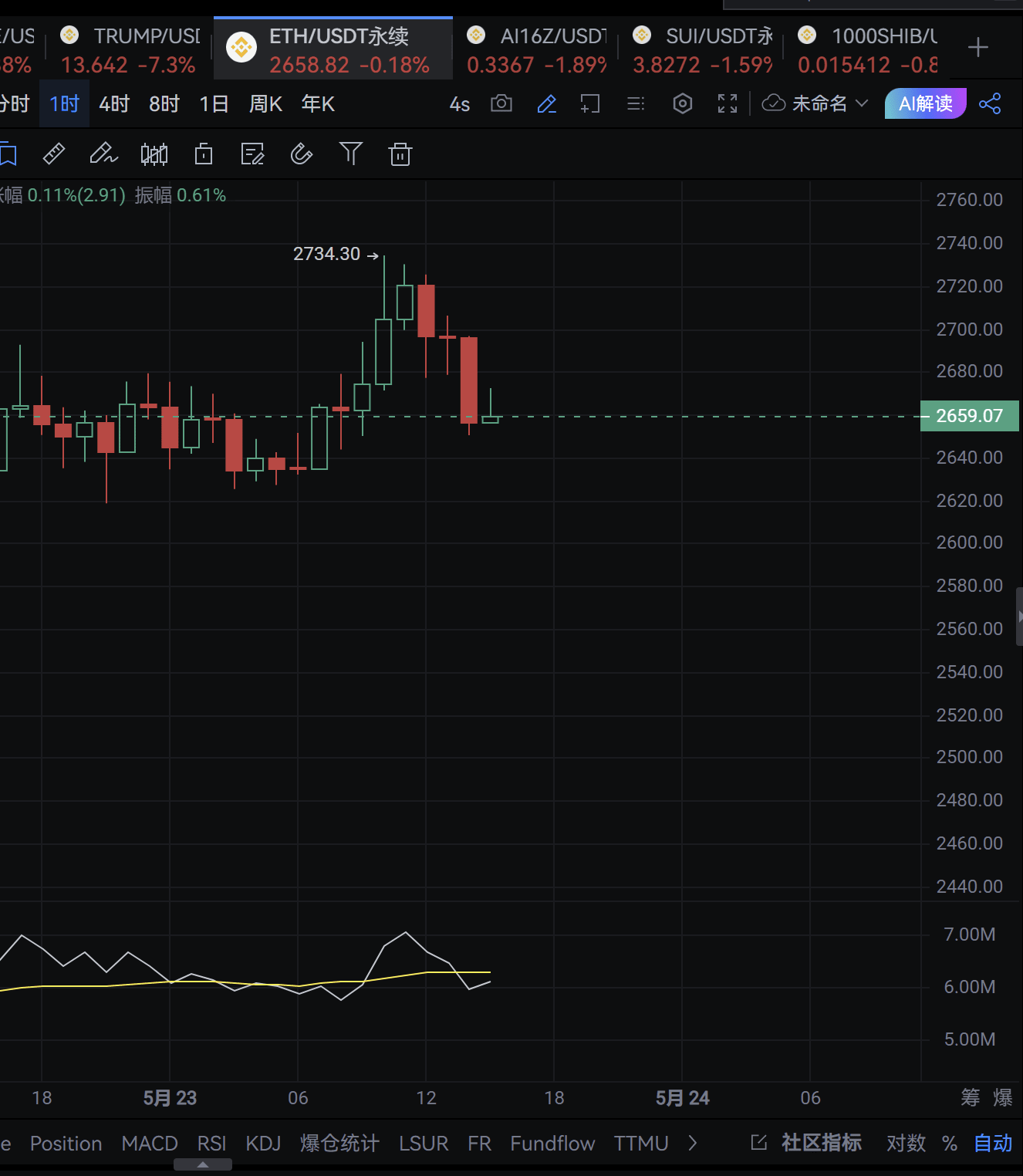Select the 1日 timeframe
The height and width of the screenshot is (1176, 1023).
[x=214, y=103]
